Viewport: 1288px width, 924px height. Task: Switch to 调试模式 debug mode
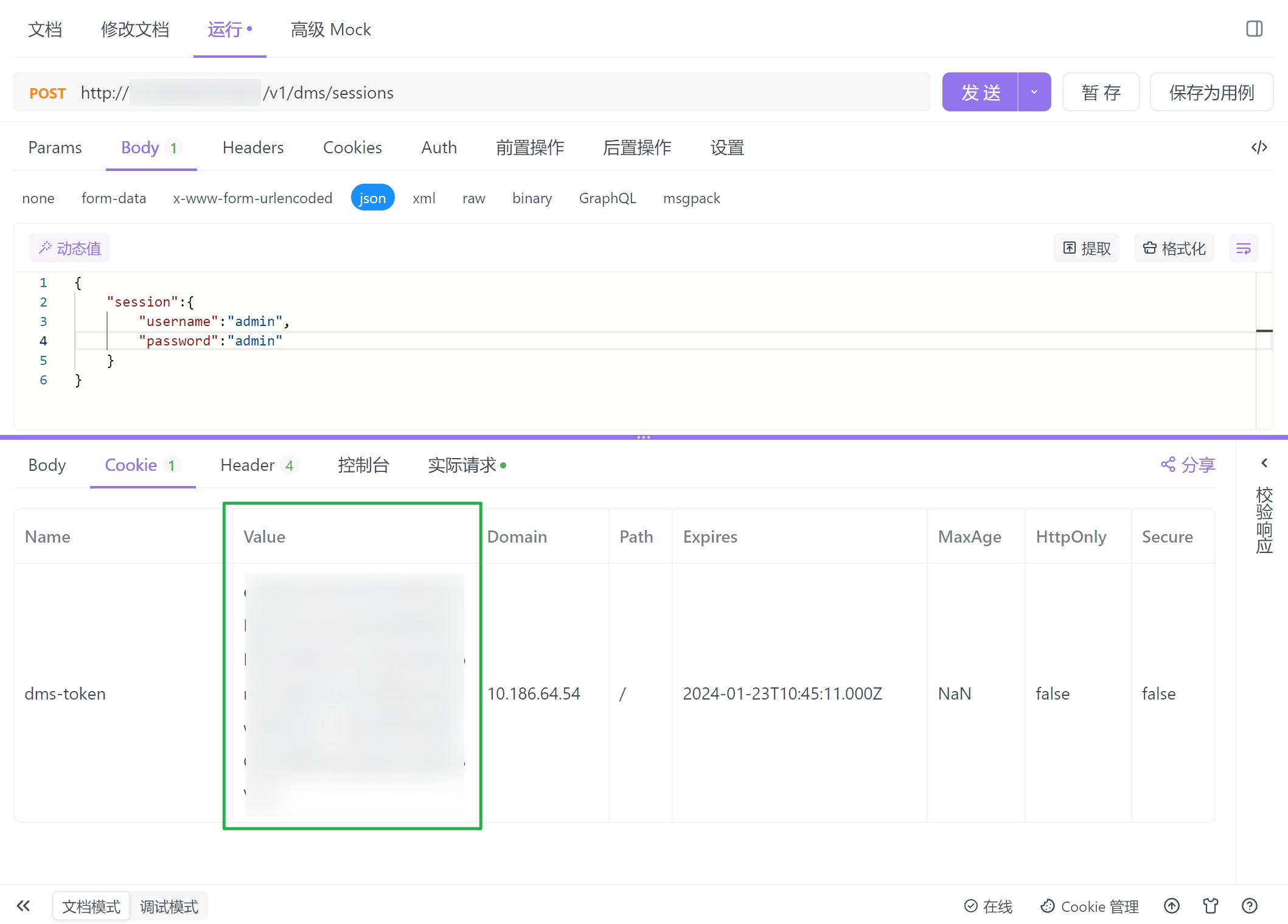169,906
